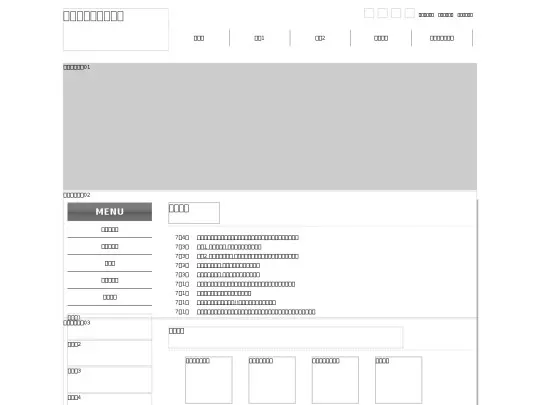Open the bottommost news headline link
This screenshot has height=405, width=540.
(256, 312)
